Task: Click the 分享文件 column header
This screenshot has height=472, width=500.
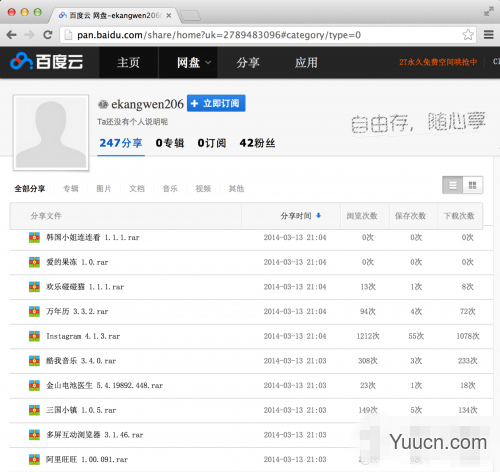Action: click(x=46, y=216)
